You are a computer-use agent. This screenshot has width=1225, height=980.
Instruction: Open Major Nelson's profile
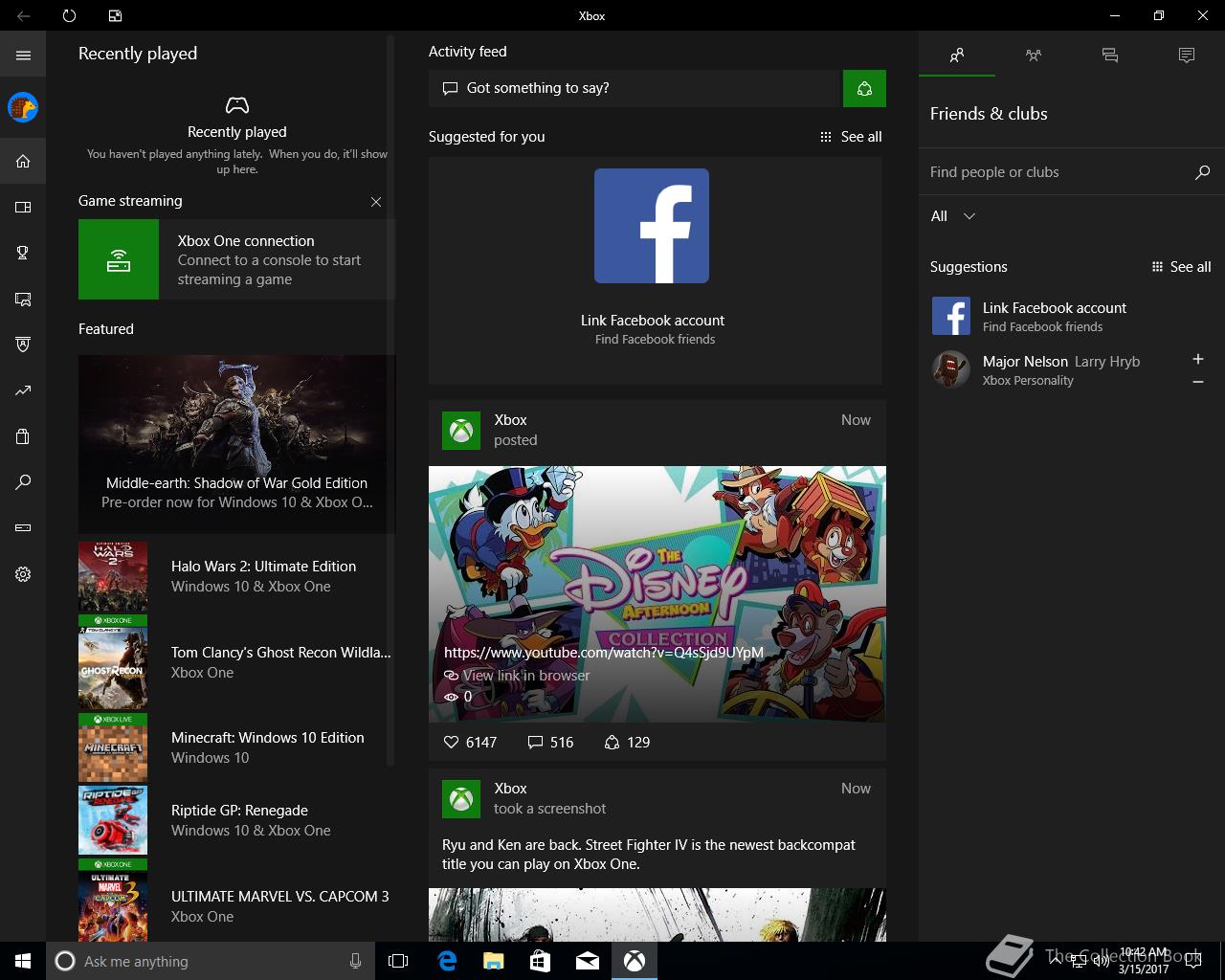(x=1053, y=369)
